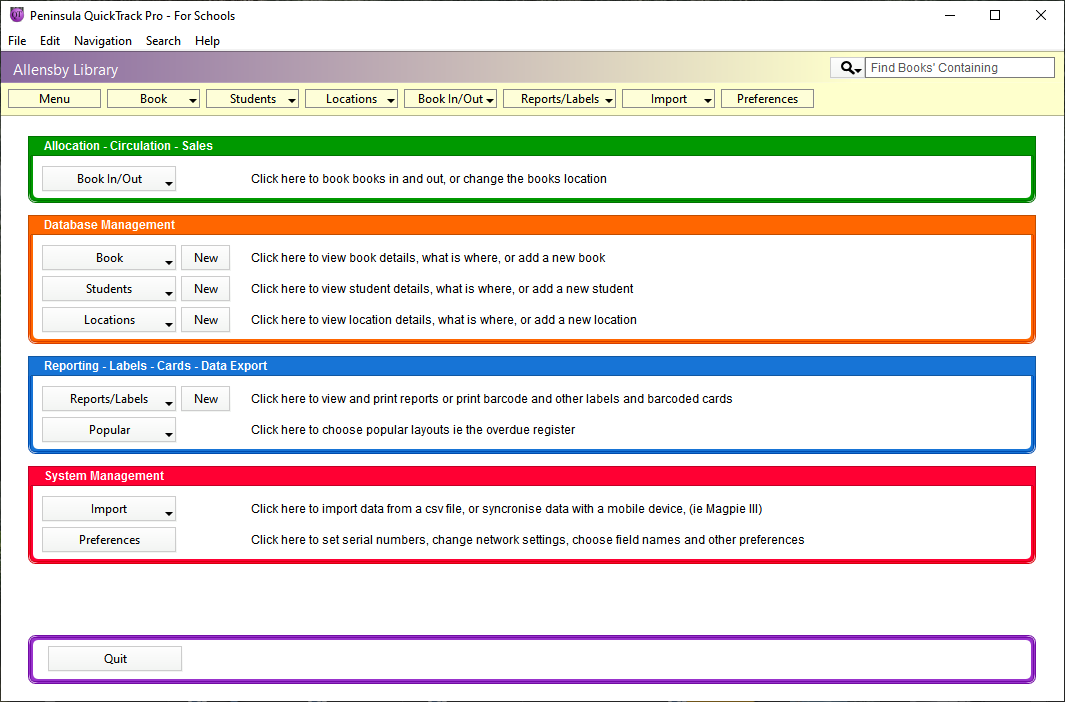
Task: Click the description about printing reports and barcode labels
Action: pos(492,399)
